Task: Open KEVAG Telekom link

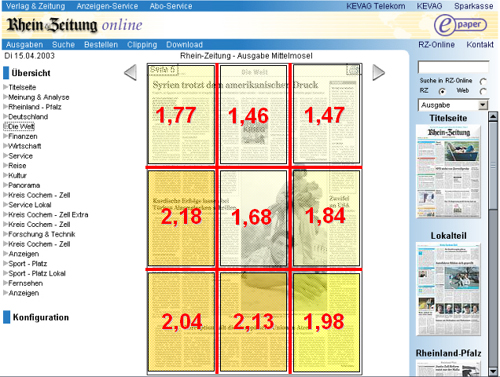Action: point(376,6)
